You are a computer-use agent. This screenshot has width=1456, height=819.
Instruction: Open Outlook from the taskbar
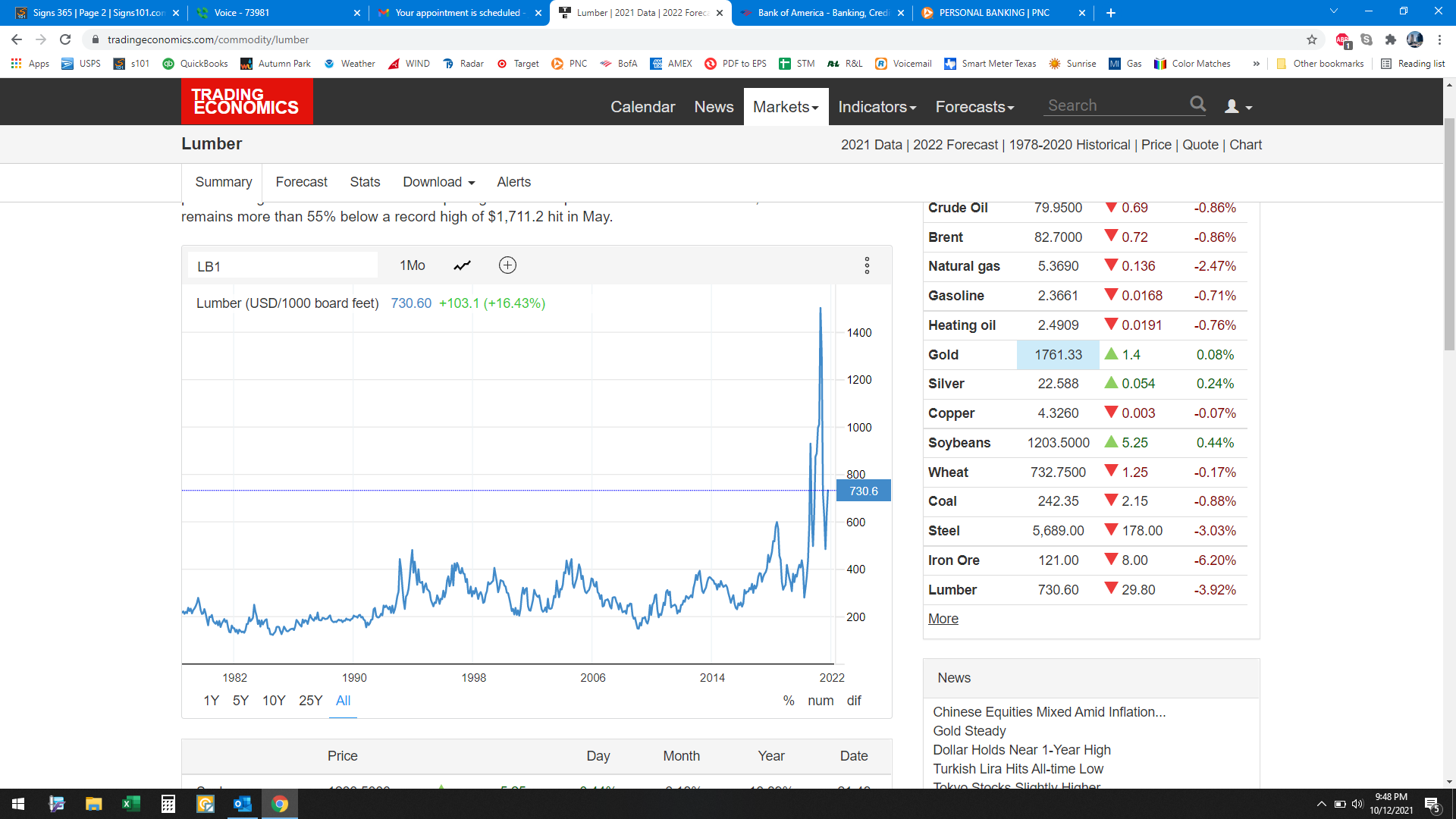click(x=243, y=804)
